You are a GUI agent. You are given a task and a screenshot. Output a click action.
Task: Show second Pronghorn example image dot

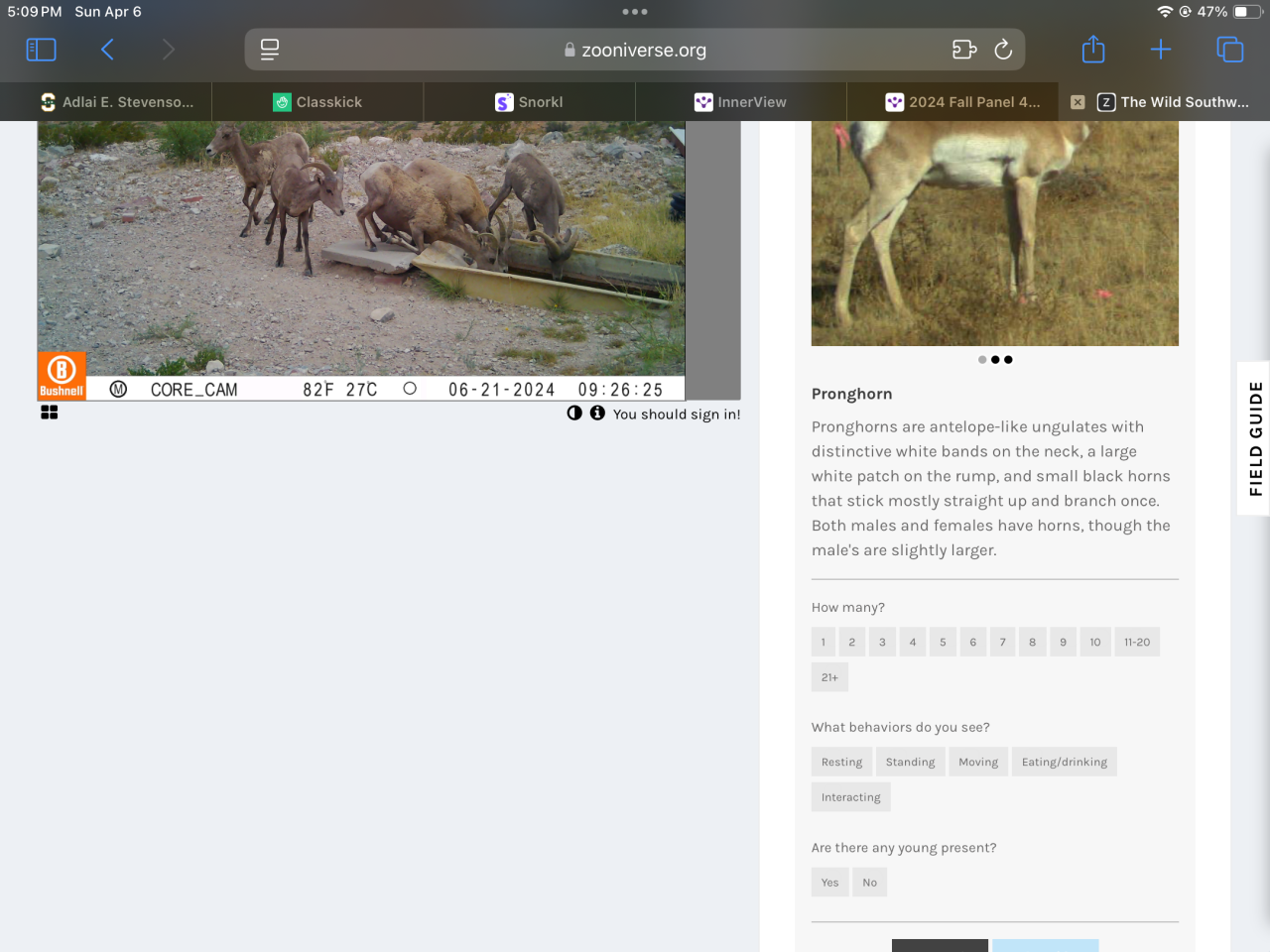tap(995, 360)
